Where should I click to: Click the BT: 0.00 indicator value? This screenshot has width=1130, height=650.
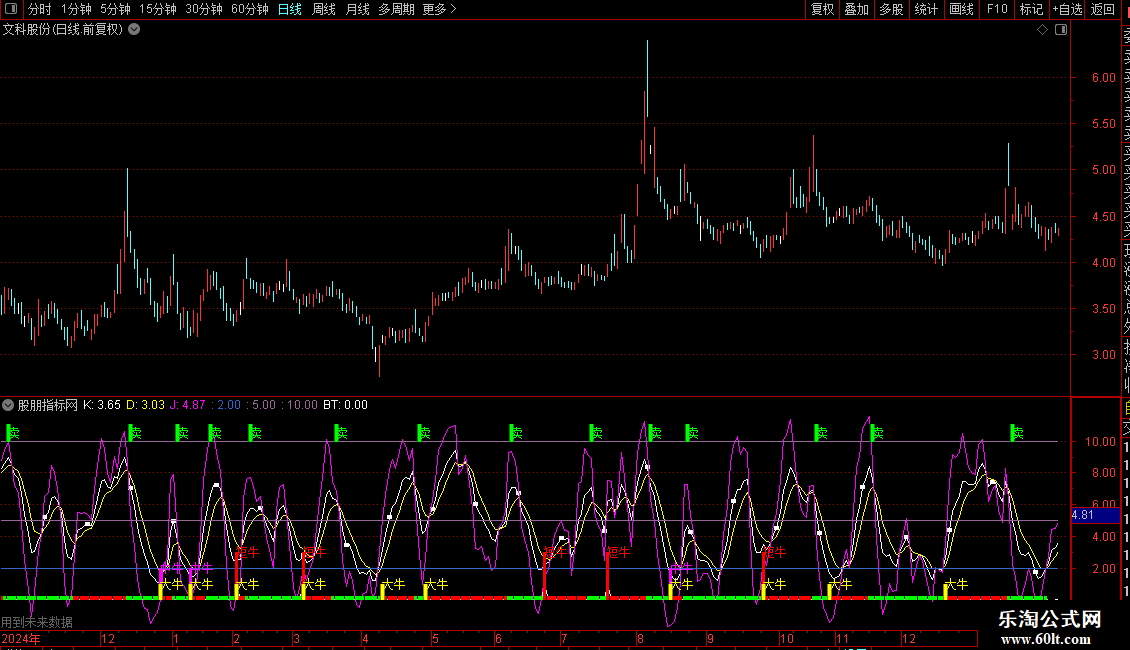(x=345, y=405)
